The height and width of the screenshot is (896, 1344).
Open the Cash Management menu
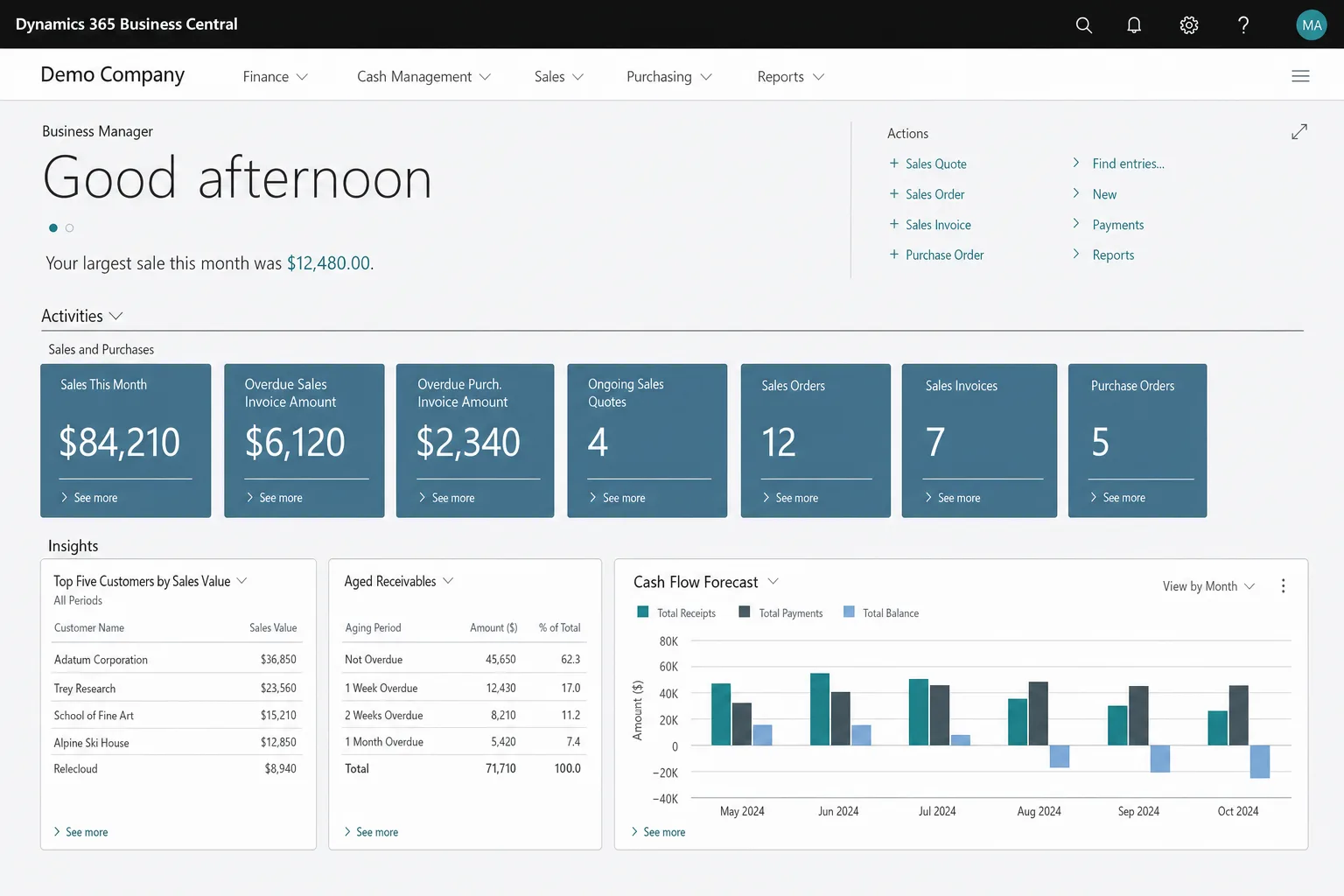(x=423, y=77)
